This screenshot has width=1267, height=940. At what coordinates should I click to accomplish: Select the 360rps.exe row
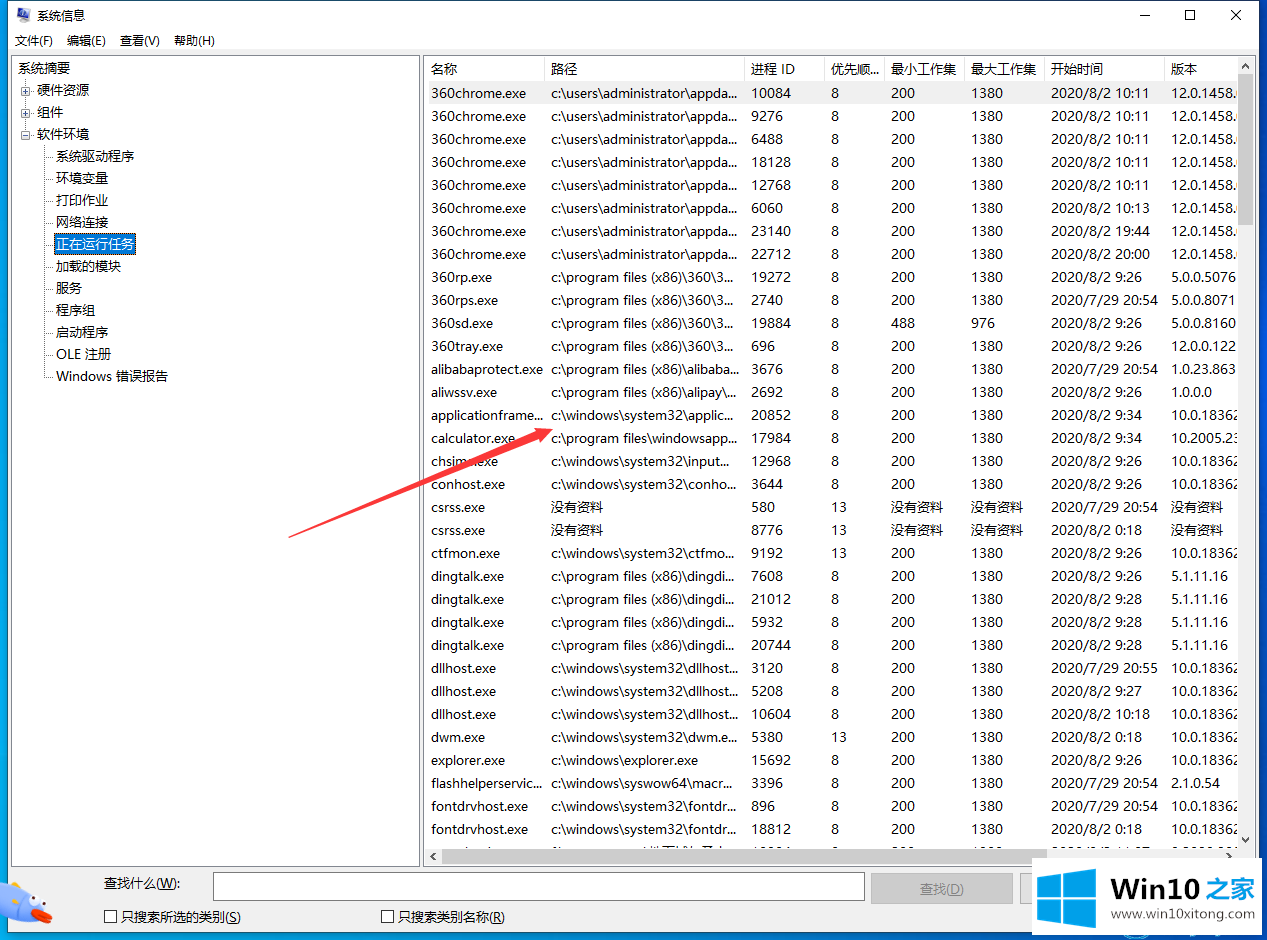click(x=831, y=300)
